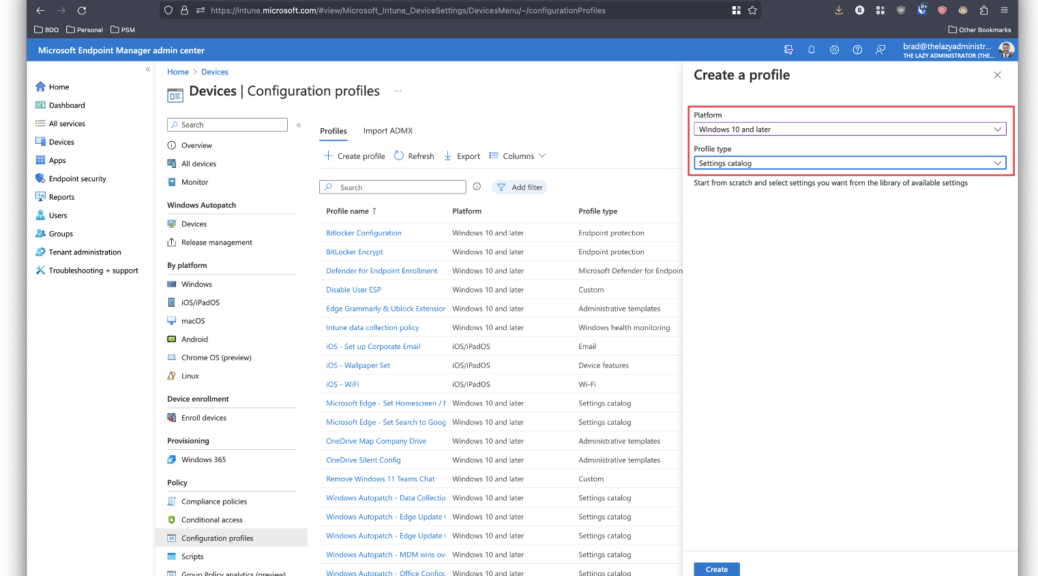
Task: Open Enroll devices under Device enrollment
Action: (x=204, y=418)
